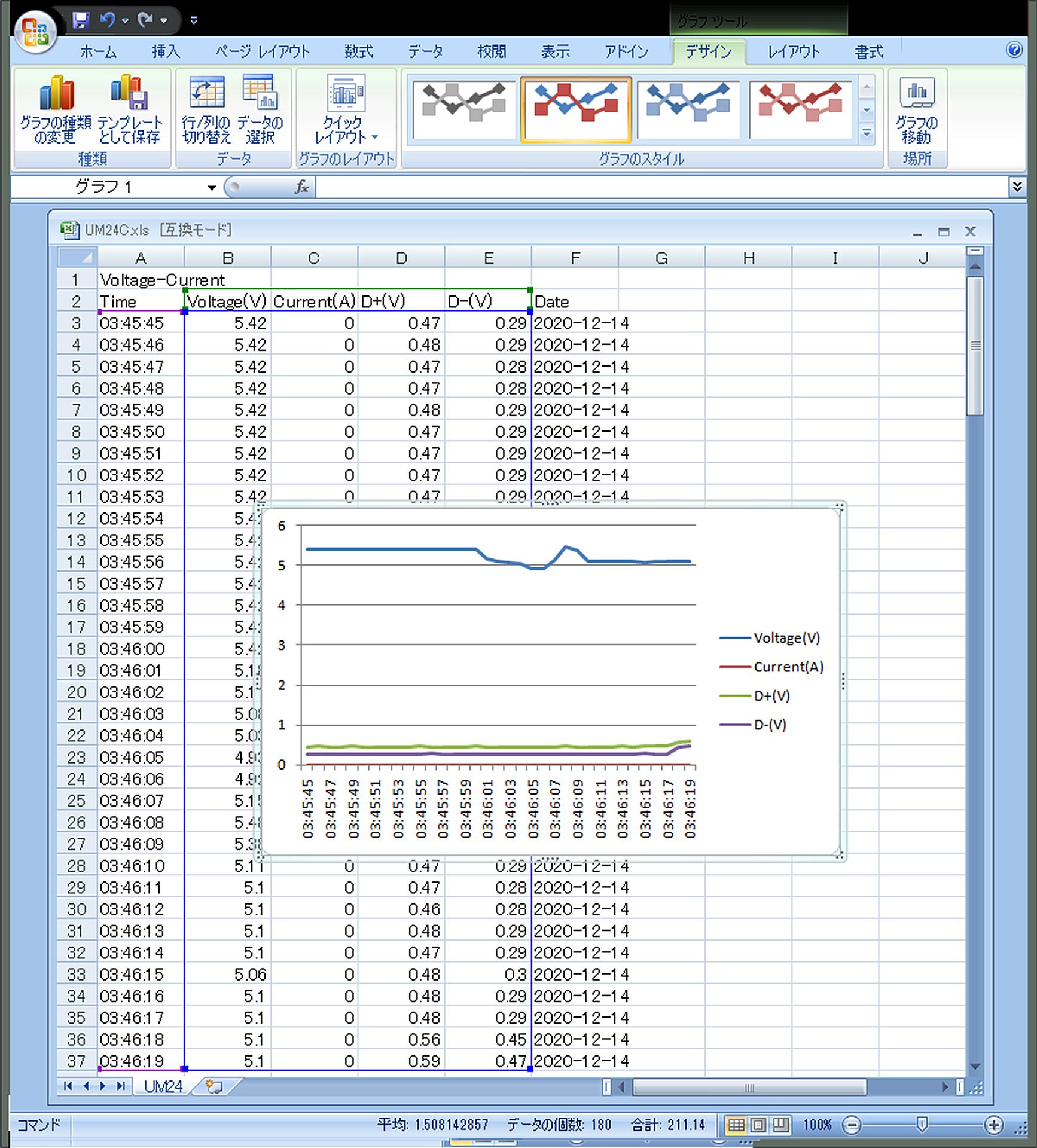Screen dimensions: 1037x1148
Task: Open the undo history dropdown arrow
Action: click(x=125, y=21)
